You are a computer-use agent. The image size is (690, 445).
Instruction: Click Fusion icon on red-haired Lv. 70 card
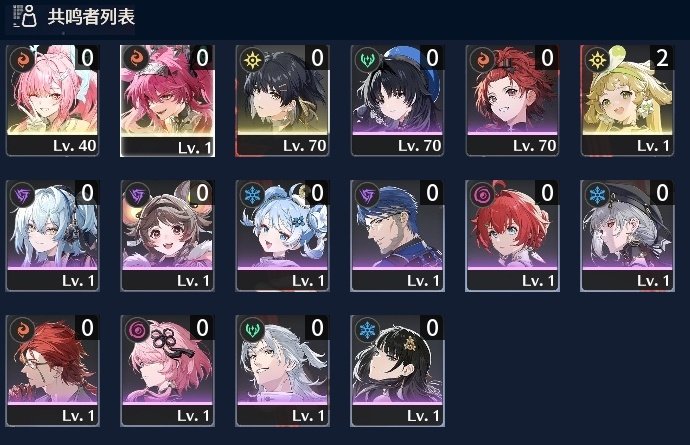[x=482, y=59]
